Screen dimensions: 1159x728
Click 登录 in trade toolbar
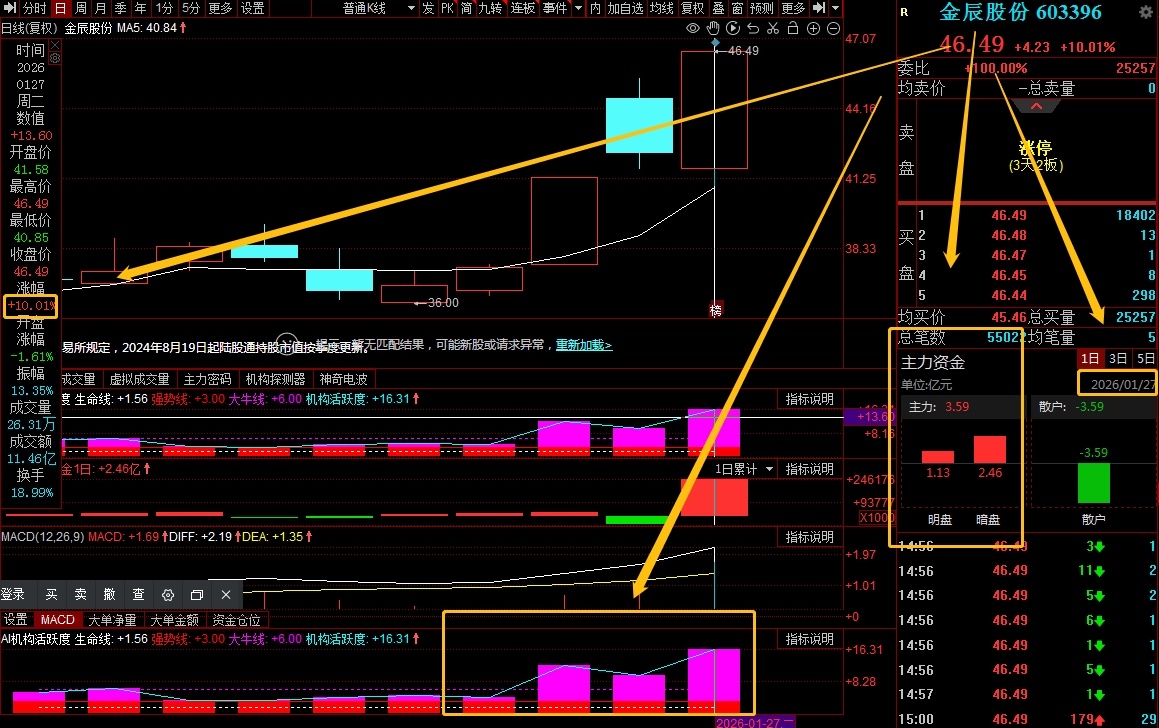click(x=13, y=595)
